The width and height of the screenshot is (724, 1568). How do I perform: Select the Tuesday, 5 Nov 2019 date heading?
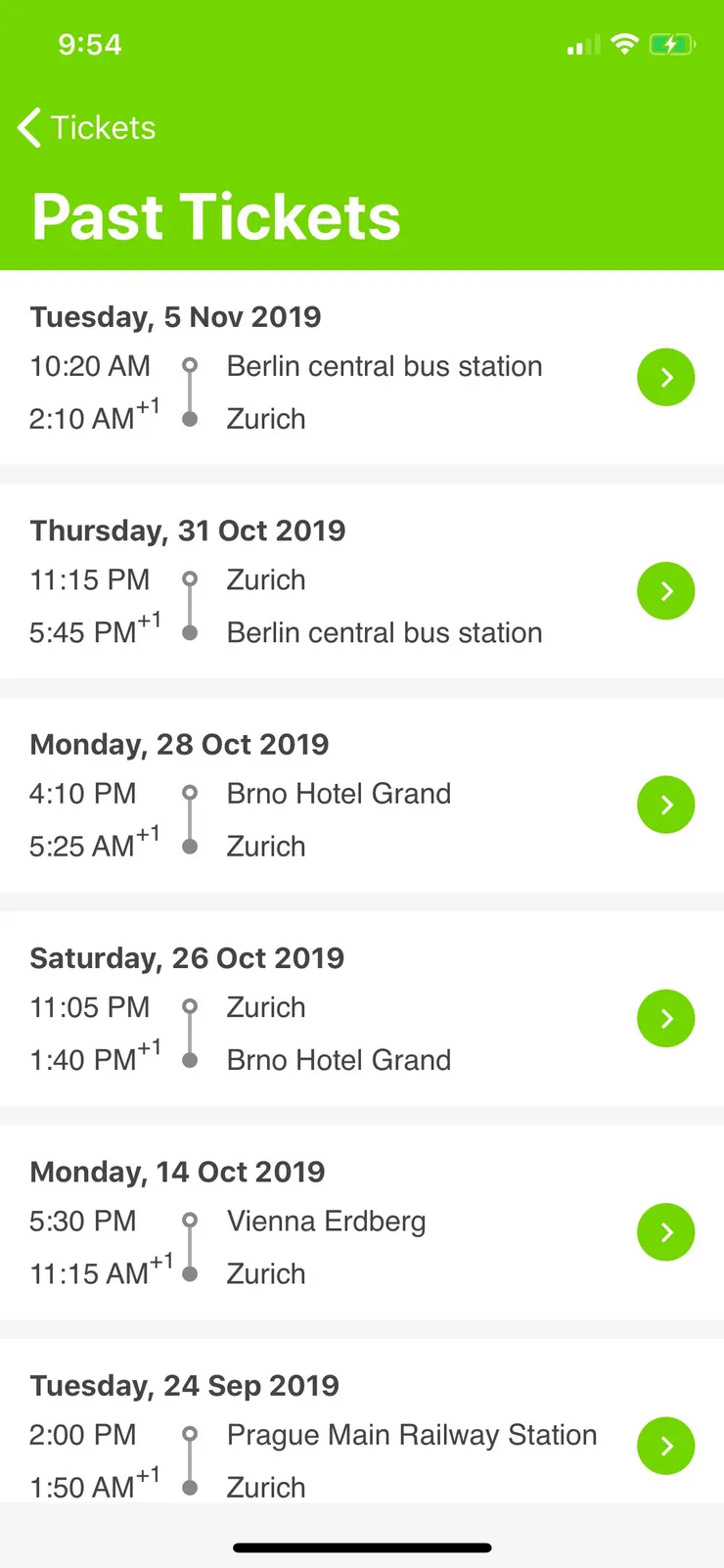point(175,317)
